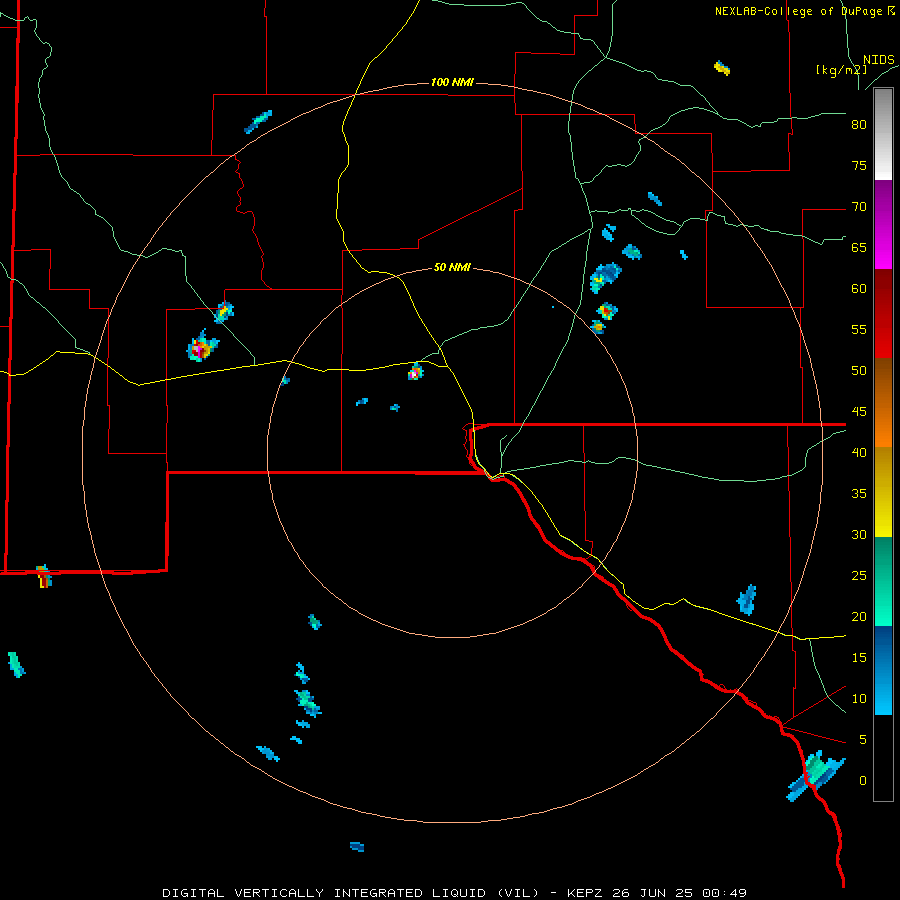Screen dimensions: 900x900
Task: Click the 45 value on the color scale
Action: (x=859, y=412)
